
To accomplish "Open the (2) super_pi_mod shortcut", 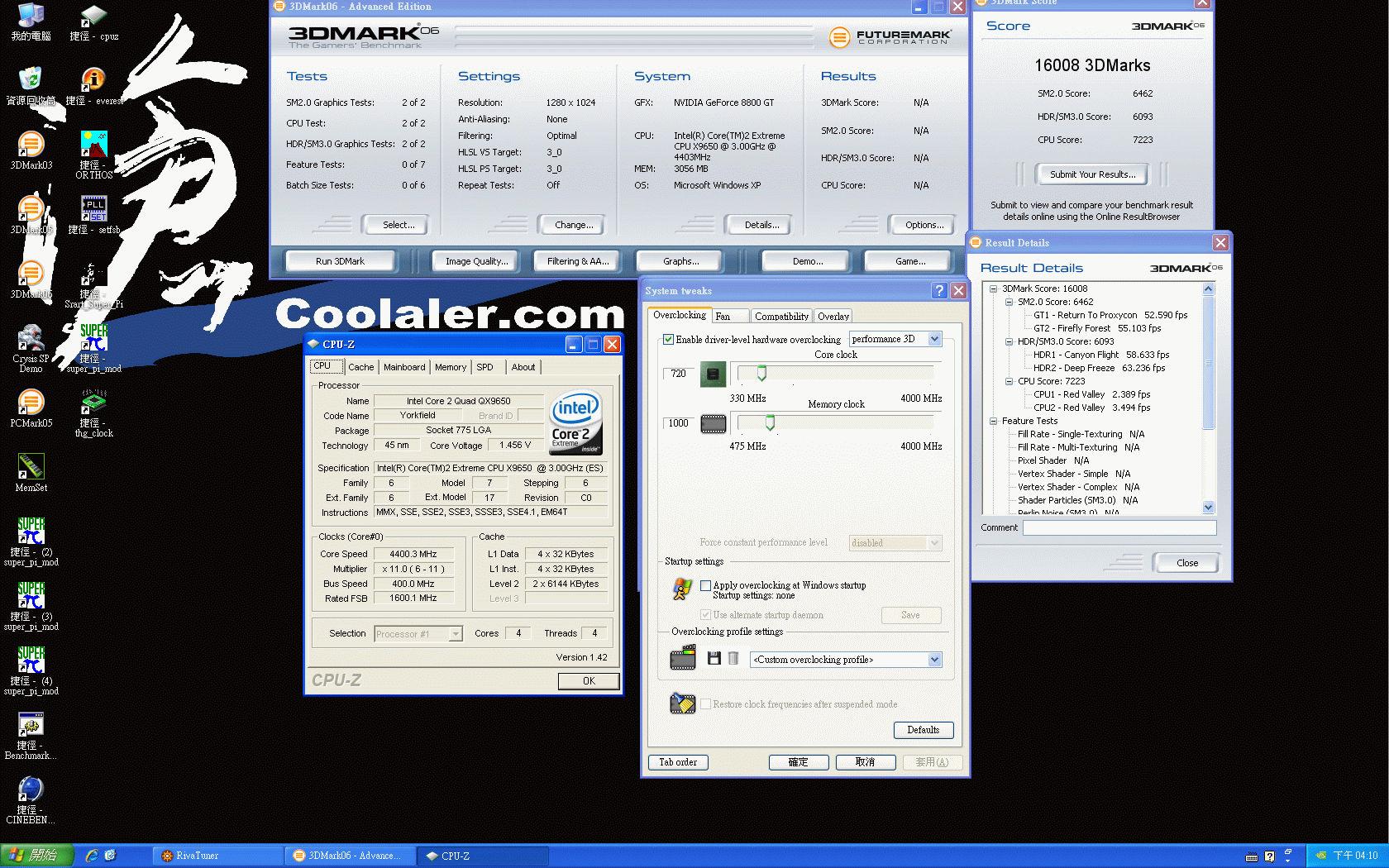I will (x=31, y=541).
